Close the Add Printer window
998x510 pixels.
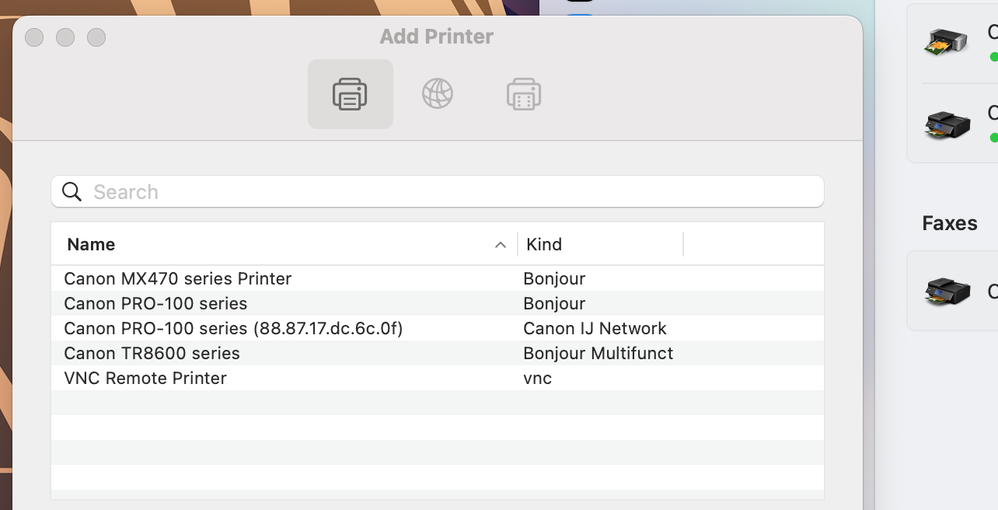[x=34, y=37]
